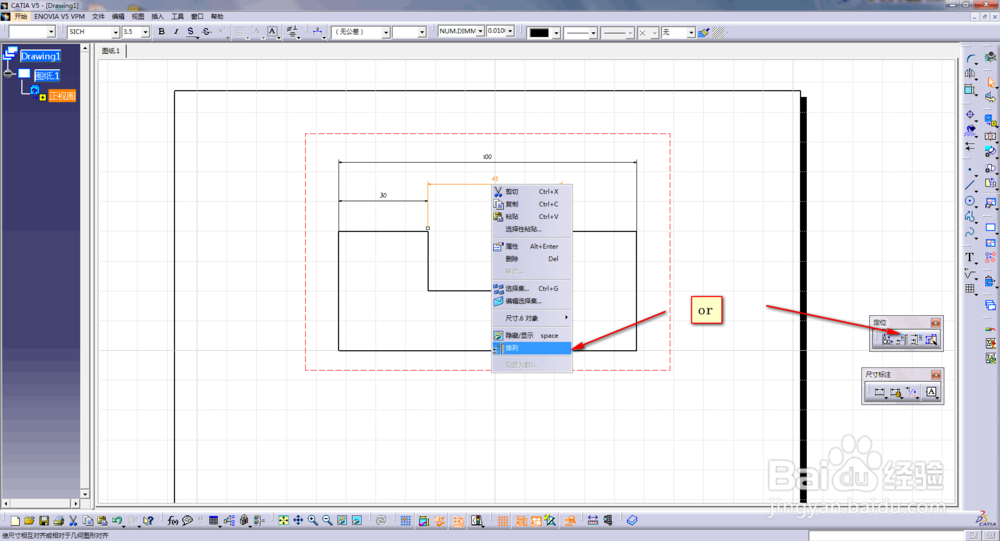Open the NUM.DIMM numeric format dropdown
Screen dimensions: 1000x541
coord(480,31)
